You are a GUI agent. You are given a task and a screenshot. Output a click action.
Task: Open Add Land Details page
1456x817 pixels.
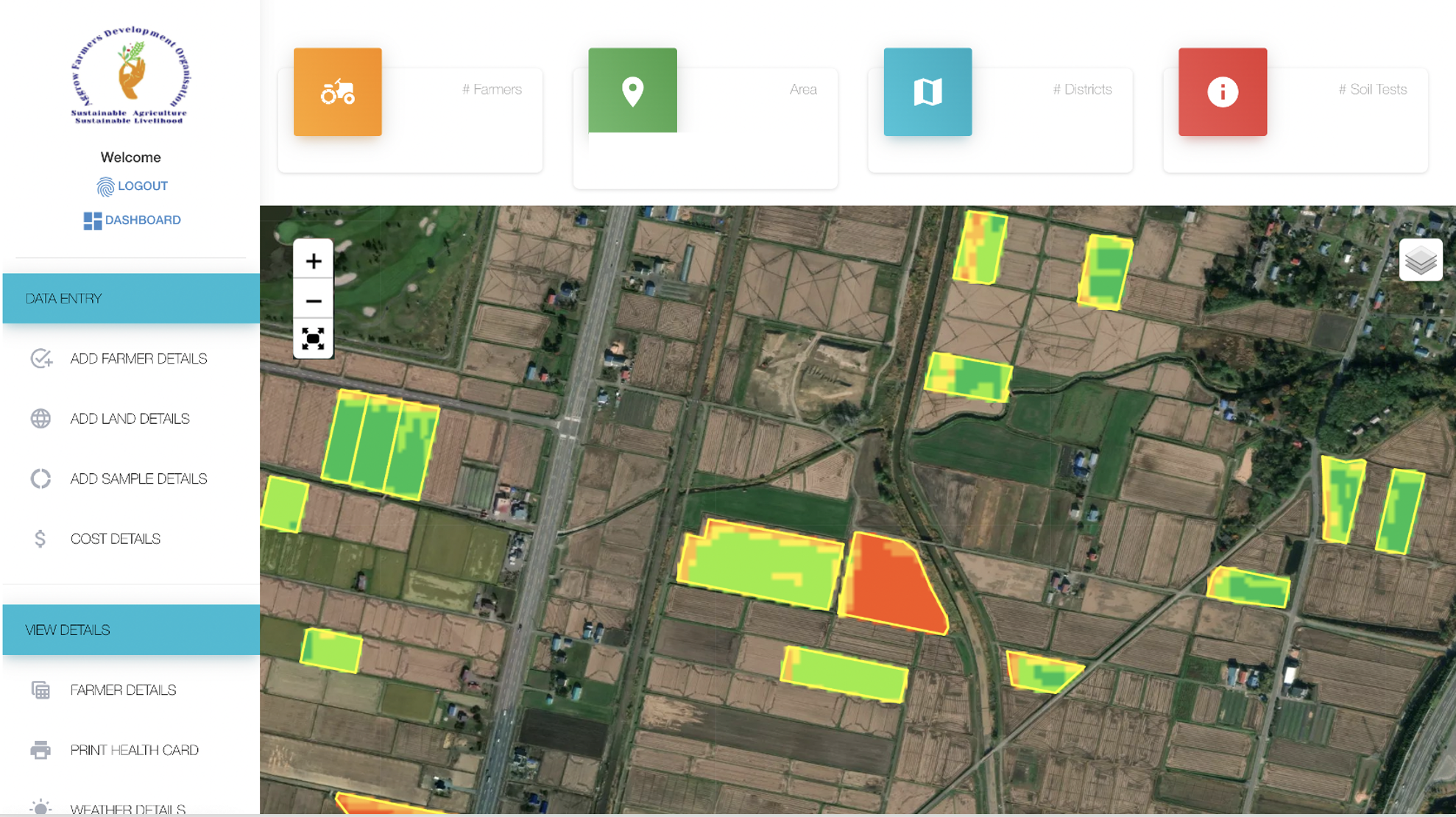click(x=130, y=419)
